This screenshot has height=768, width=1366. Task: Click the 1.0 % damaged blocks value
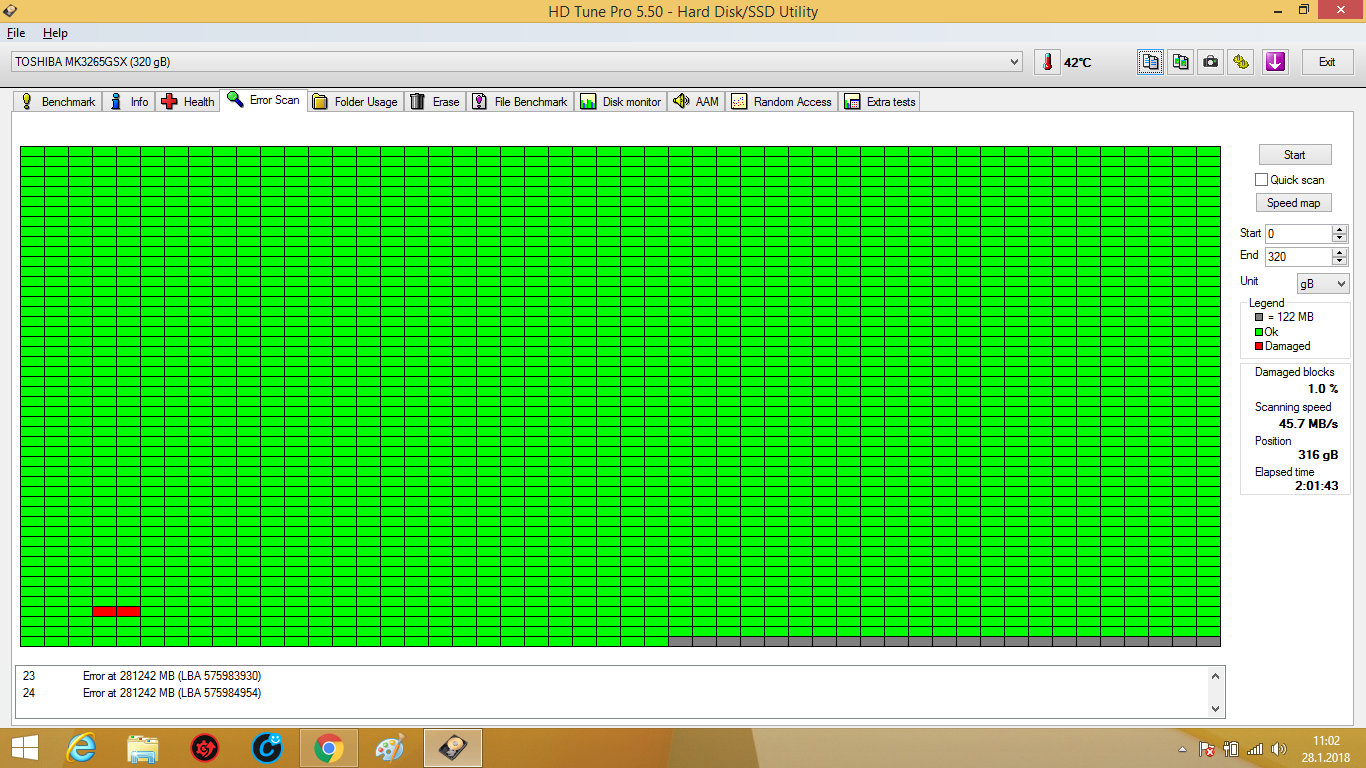1322,389
